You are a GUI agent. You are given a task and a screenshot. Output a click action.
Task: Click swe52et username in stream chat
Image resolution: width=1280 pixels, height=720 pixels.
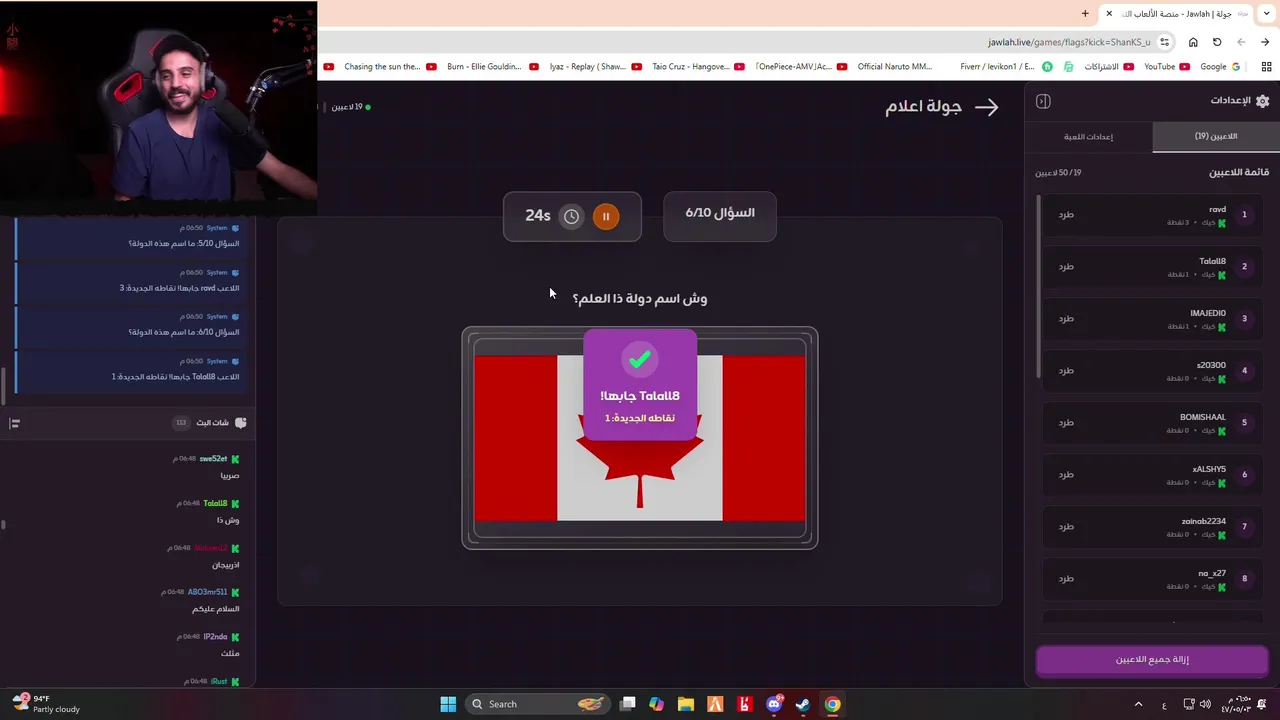[213, 459]
